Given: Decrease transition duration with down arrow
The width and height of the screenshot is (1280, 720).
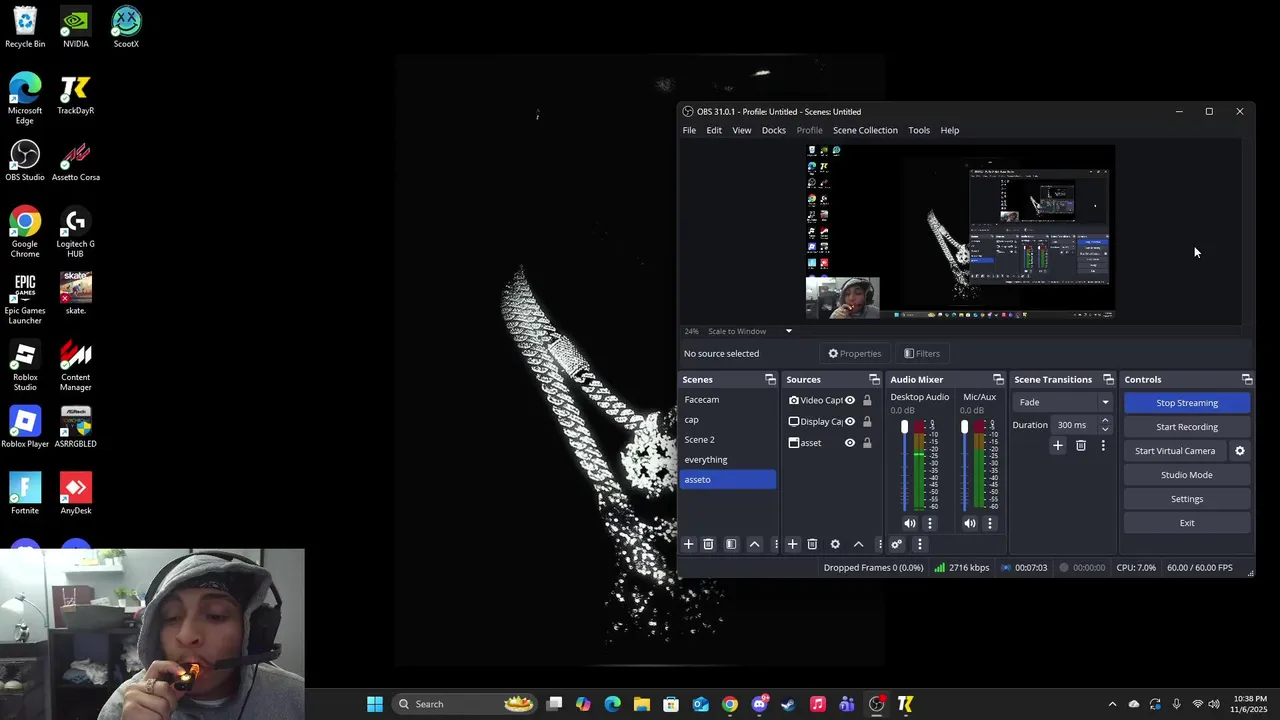Looking at the screenshot, I should [x=1105, y=429].
